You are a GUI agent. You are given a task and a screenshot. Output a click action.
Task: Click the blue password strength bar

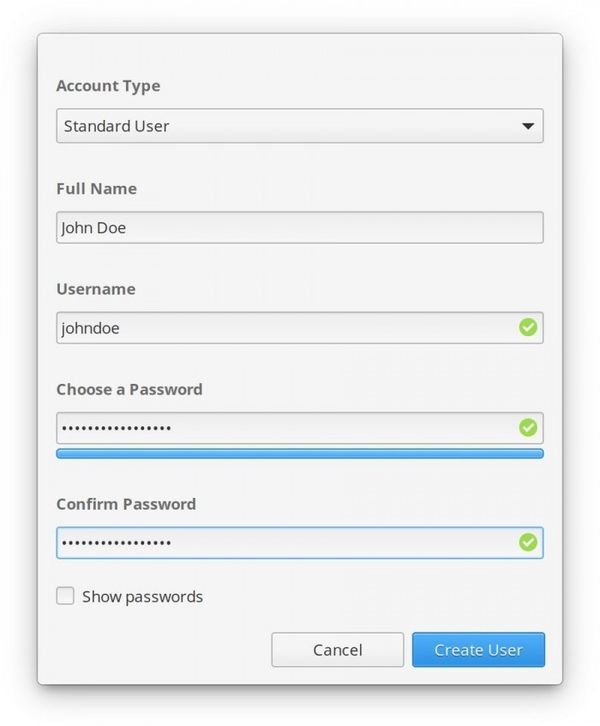click(300, 454)
